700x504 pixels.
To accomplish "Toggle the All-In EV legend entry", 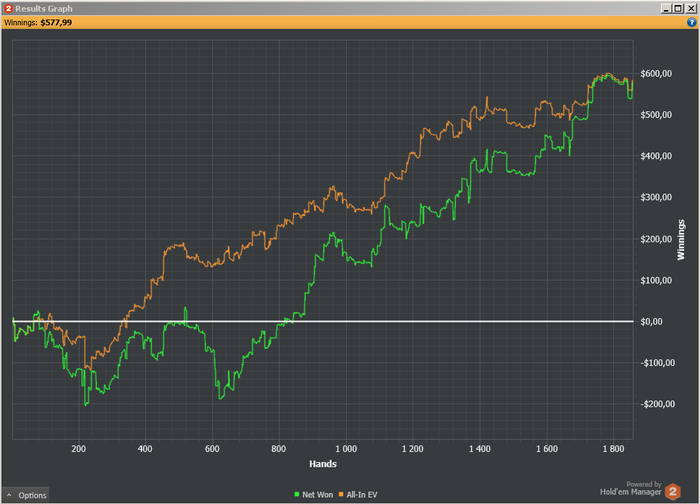I will point(358,495).
